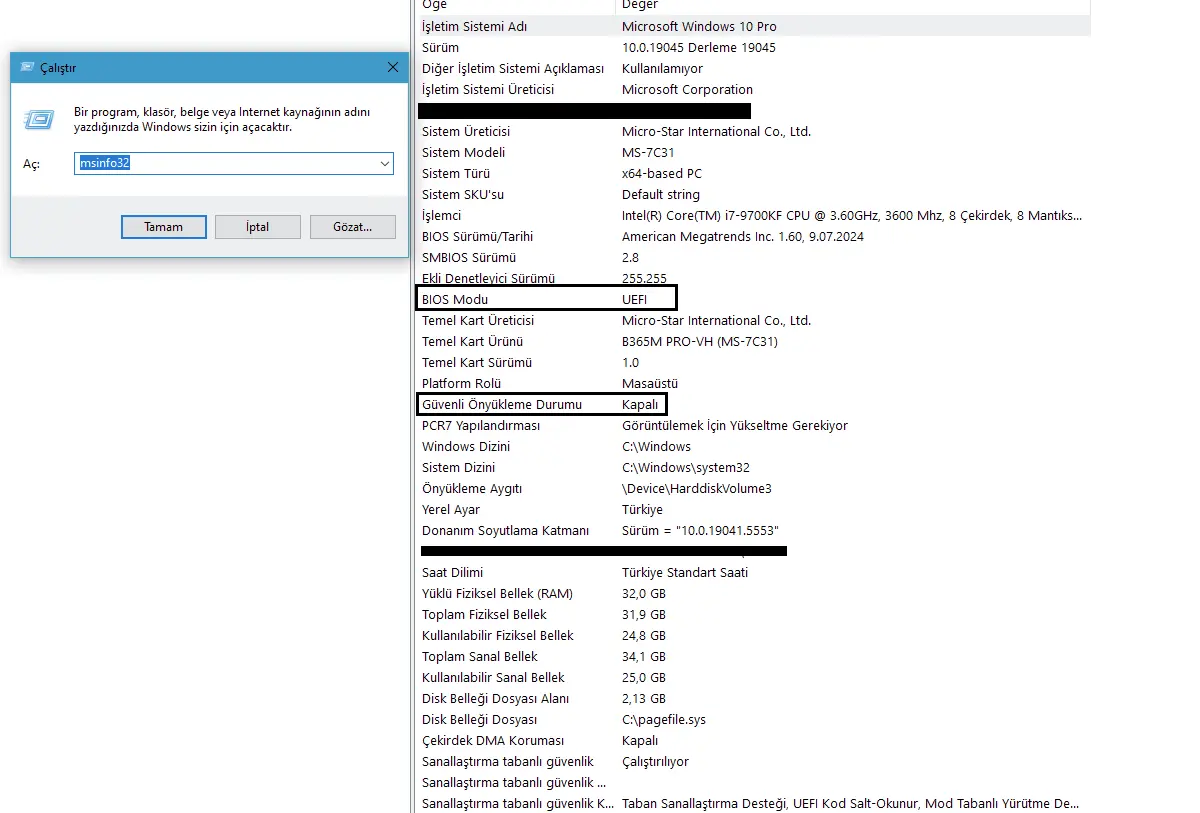Click the Run dialog icon in the title bar

(x=25, y=68)
